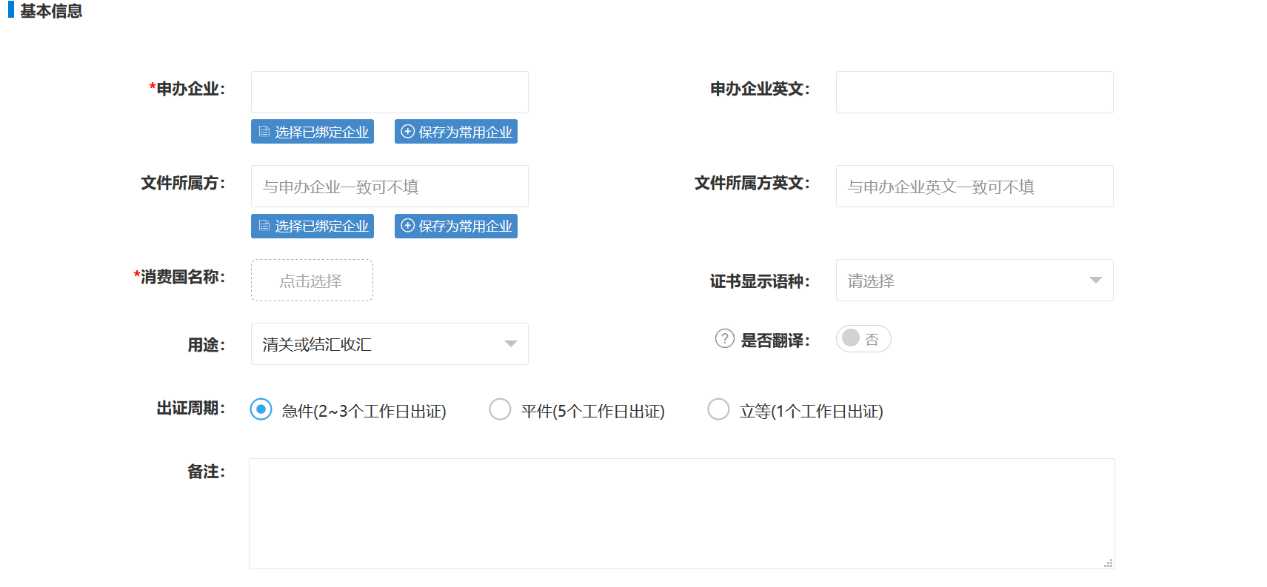
Task: Focus the 文件所属方英文 input field
Action: click(x=975, y=186)
